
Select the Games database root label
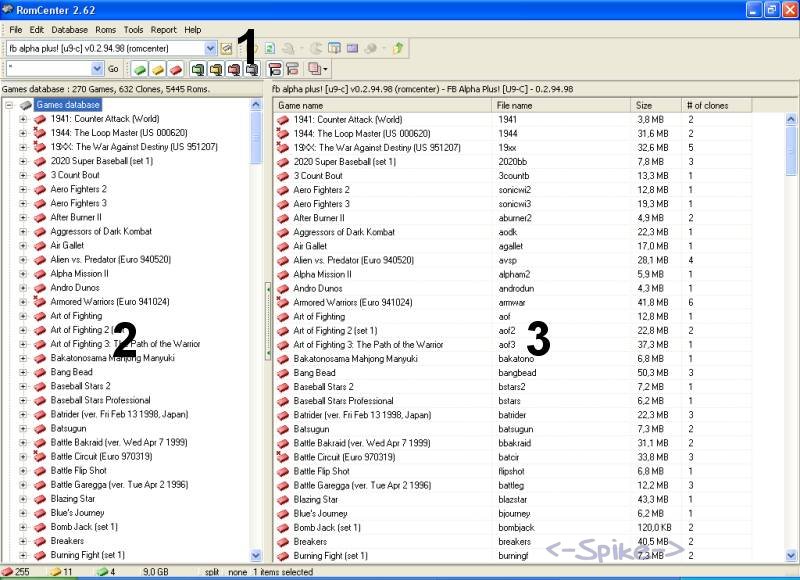pyautogui.click(x=68, y=105)
